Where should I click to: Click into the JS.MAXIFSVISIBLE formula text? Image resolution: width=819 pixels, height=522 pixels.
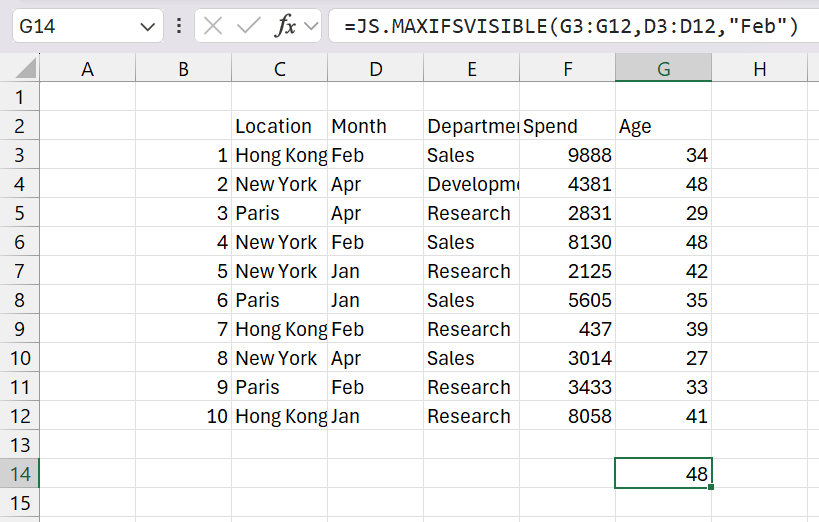[570, 26]
